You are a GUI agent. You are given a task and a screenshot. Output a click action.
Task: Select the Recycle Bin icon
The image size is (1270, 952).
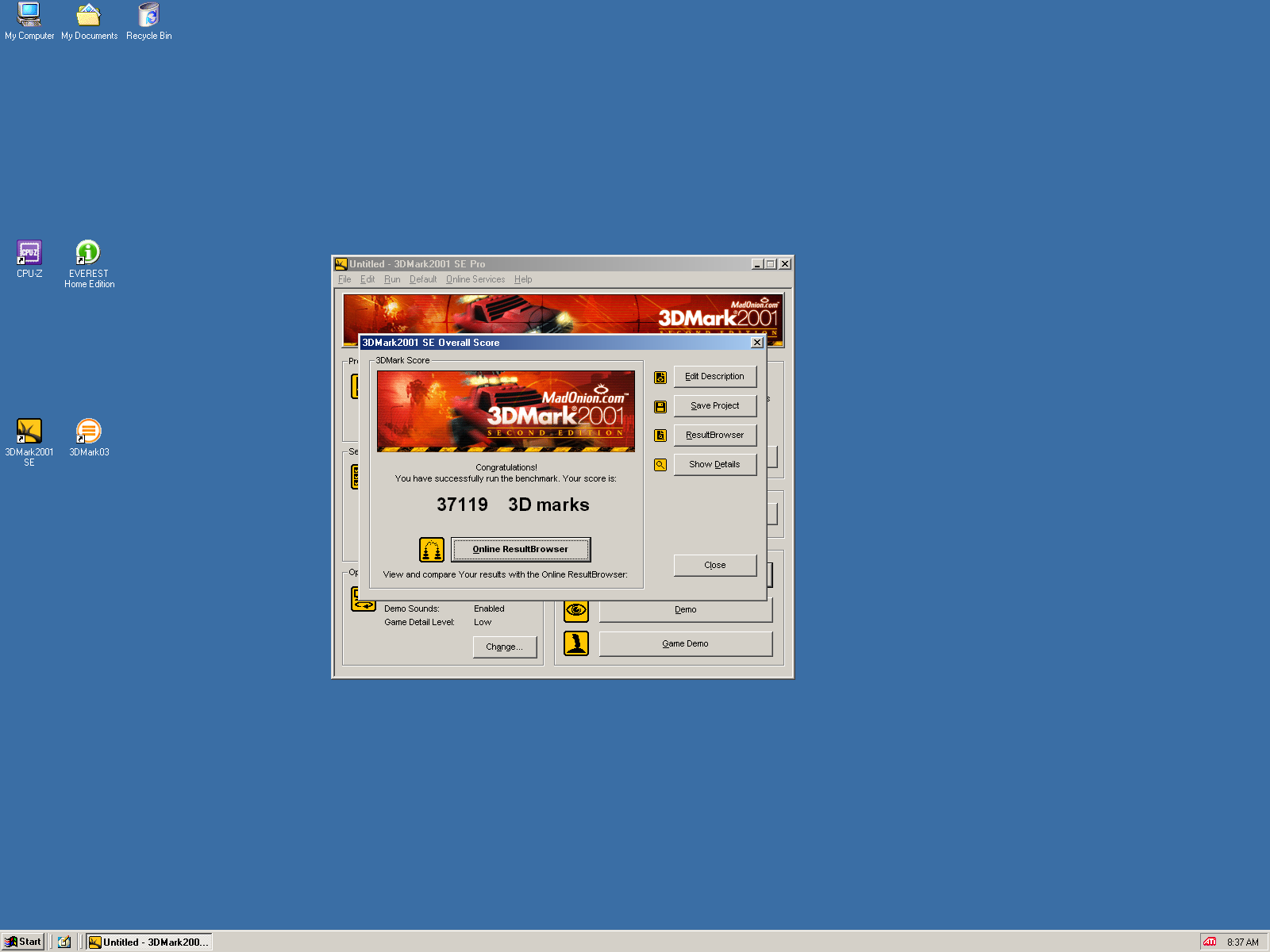pos(148,21)
